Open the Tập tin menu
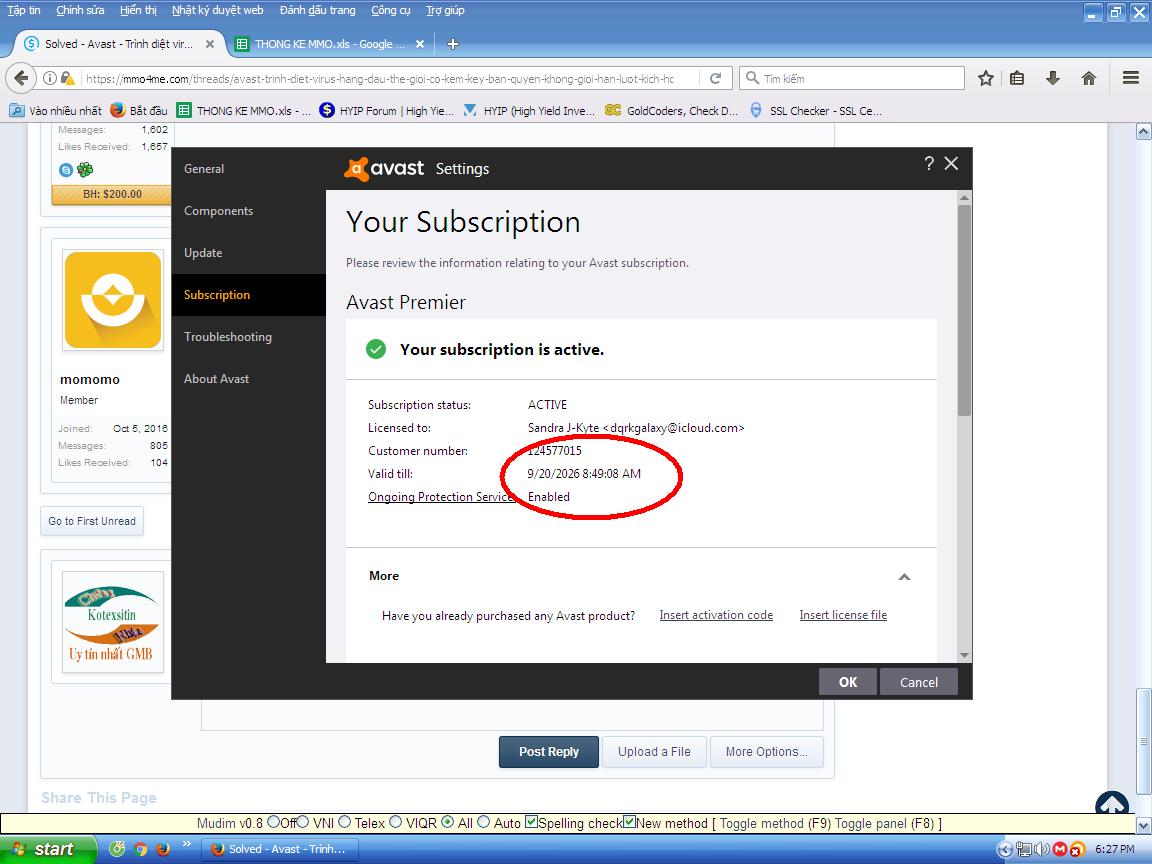 (24, 10)
